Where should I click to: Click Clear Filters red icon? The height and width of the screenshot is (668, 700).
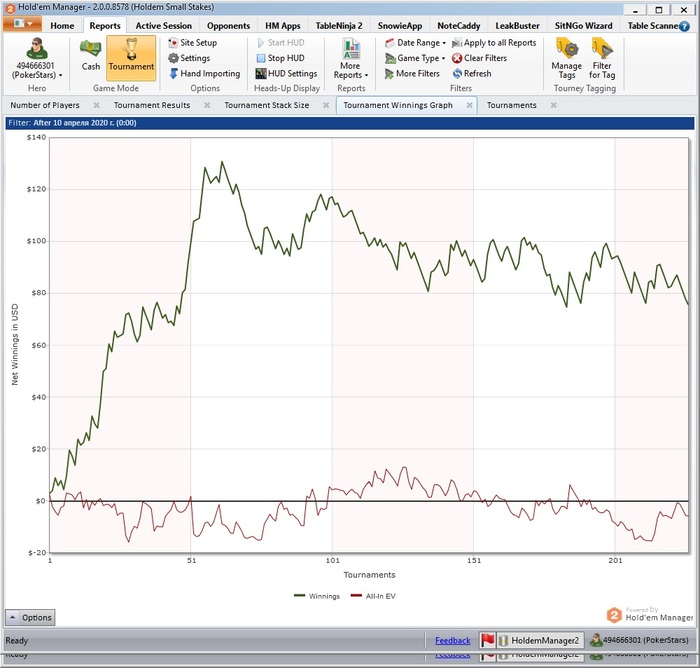point(457,58)
